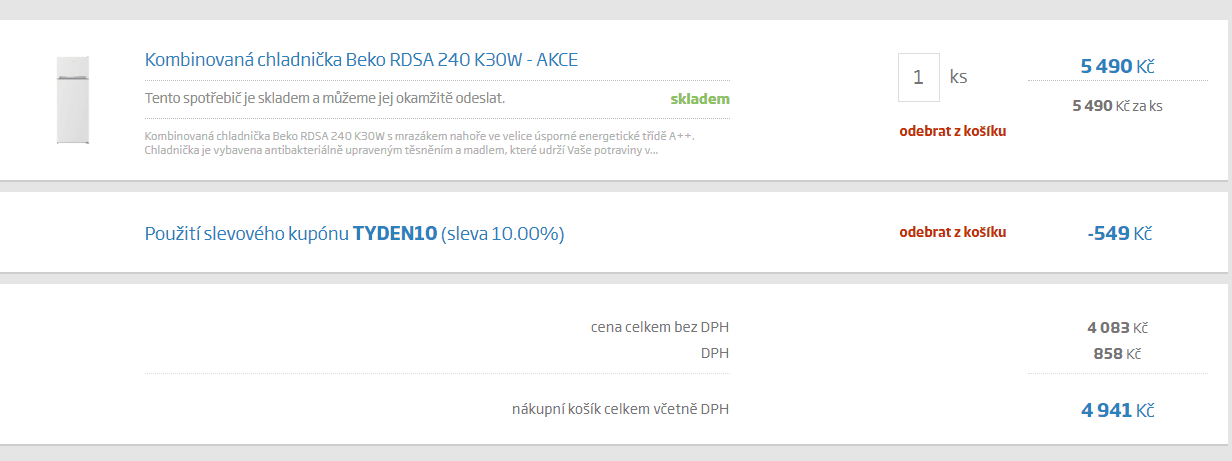Viewport: 1232px width, 461px height.
Task: Open Kombinovaná chladnička Beko RDSA 240 product link
Action: point(361,60)
